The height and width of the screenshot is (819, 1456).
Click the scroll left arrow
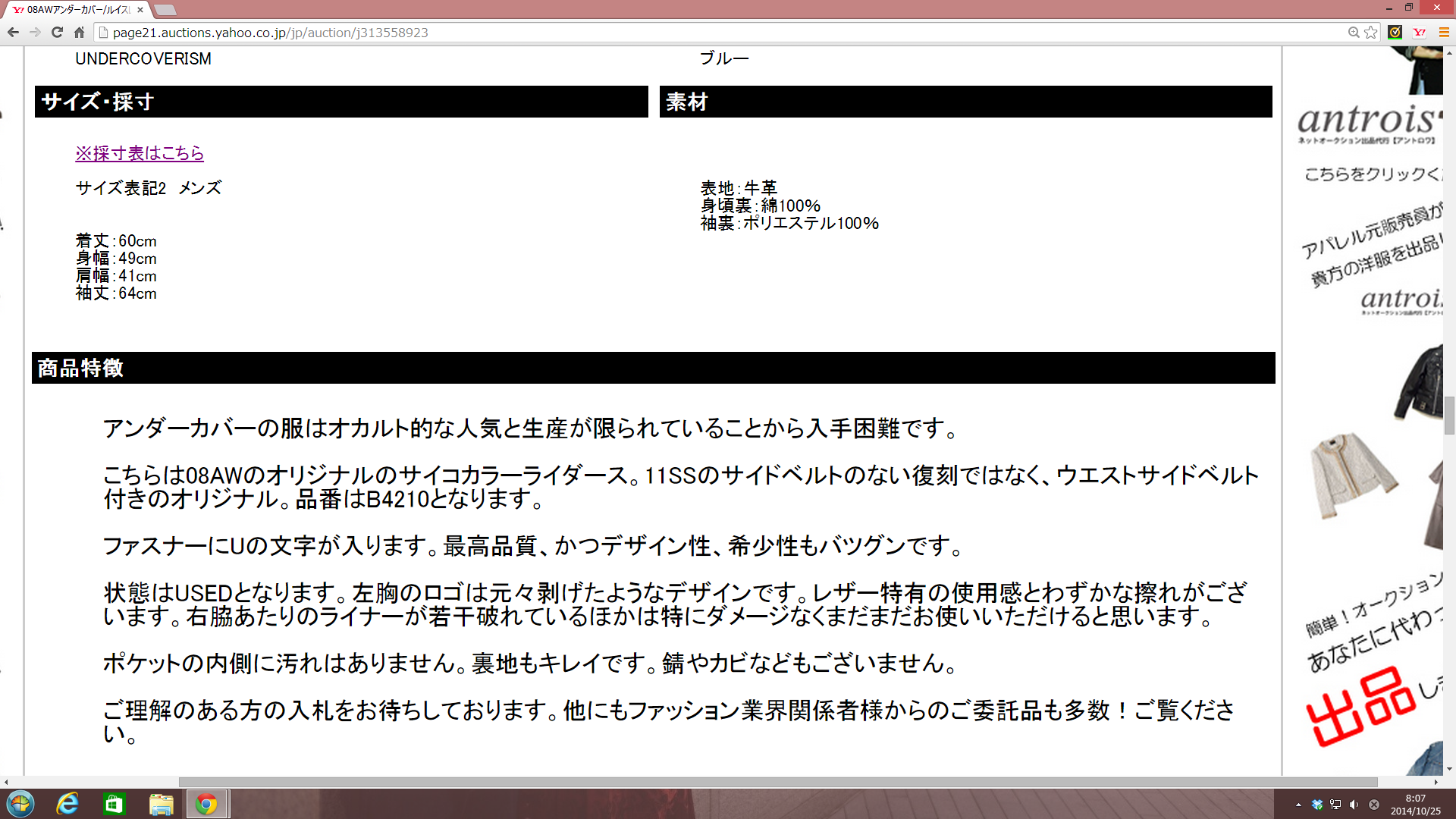6,782
